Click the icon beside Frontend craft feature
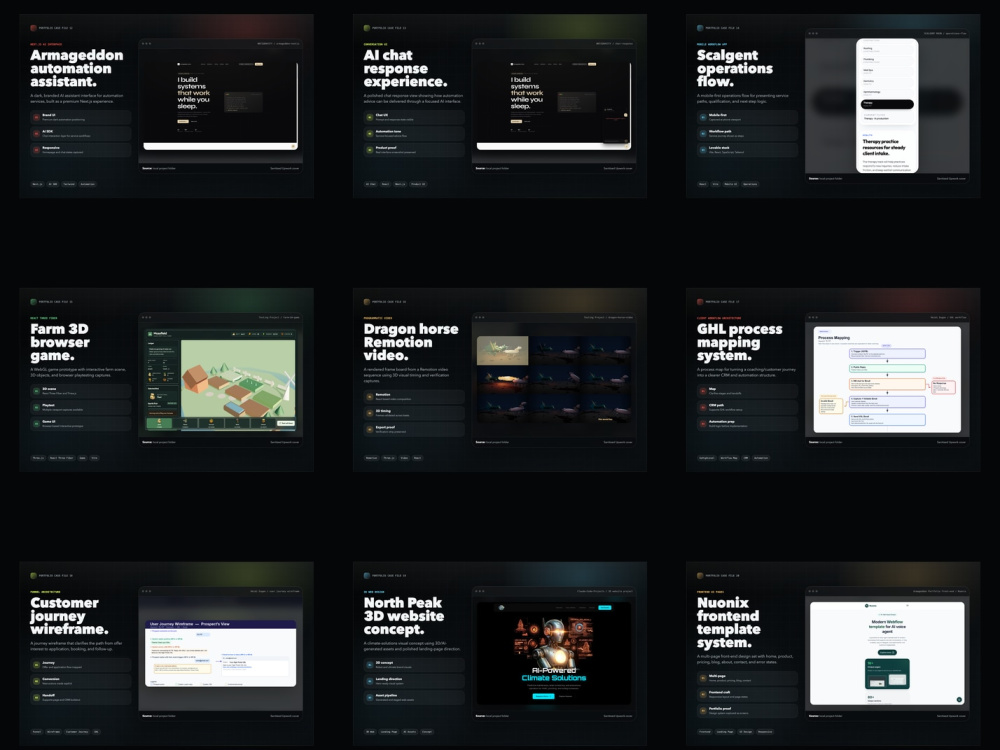Screen dimensions: 1000x750 [703, 695]
